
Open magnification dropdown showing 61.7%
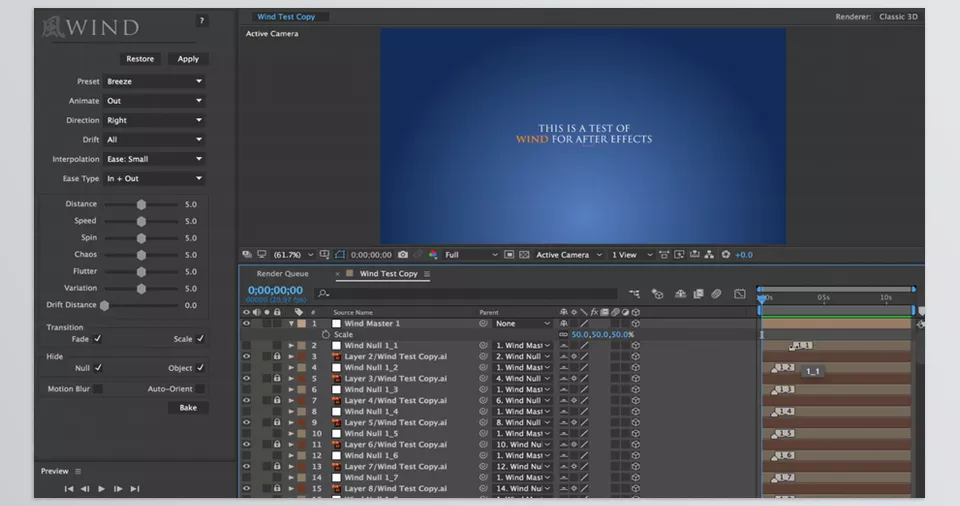tap(293, 255)
